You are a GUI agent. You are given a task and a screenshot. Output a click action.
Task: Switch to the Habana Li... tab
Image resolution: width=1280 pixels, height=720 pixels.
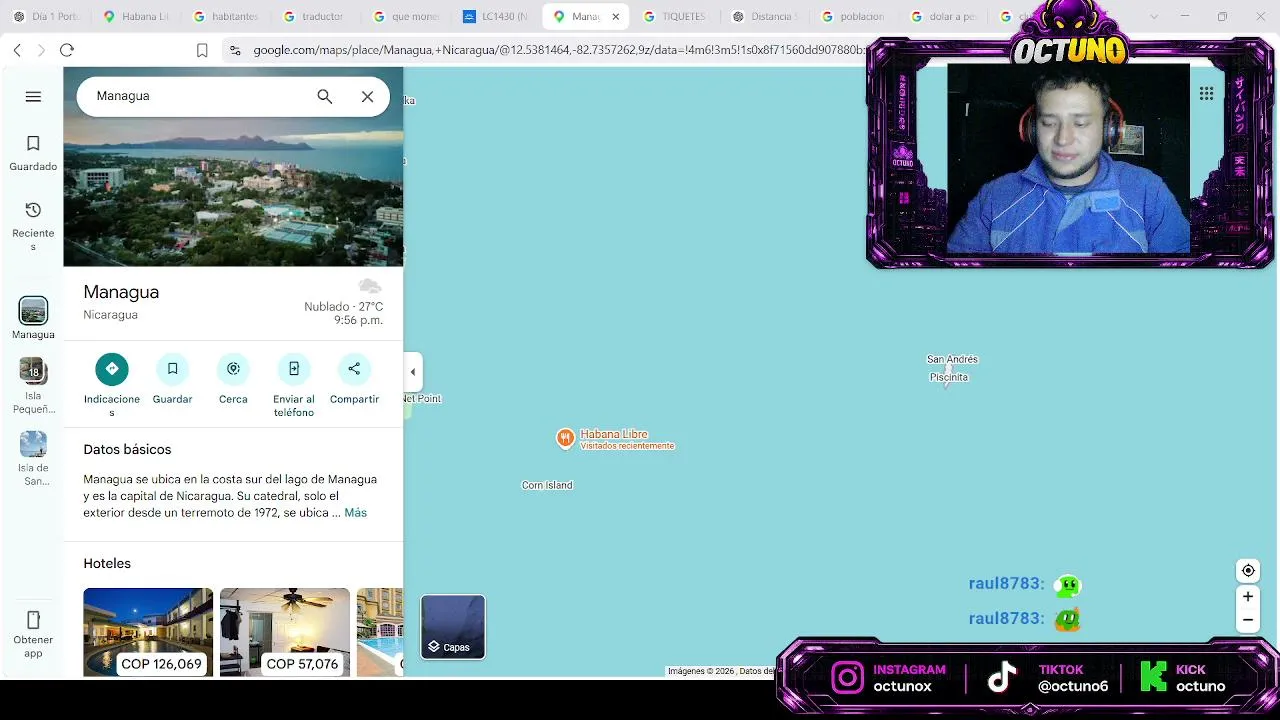[x=136, y=17]
